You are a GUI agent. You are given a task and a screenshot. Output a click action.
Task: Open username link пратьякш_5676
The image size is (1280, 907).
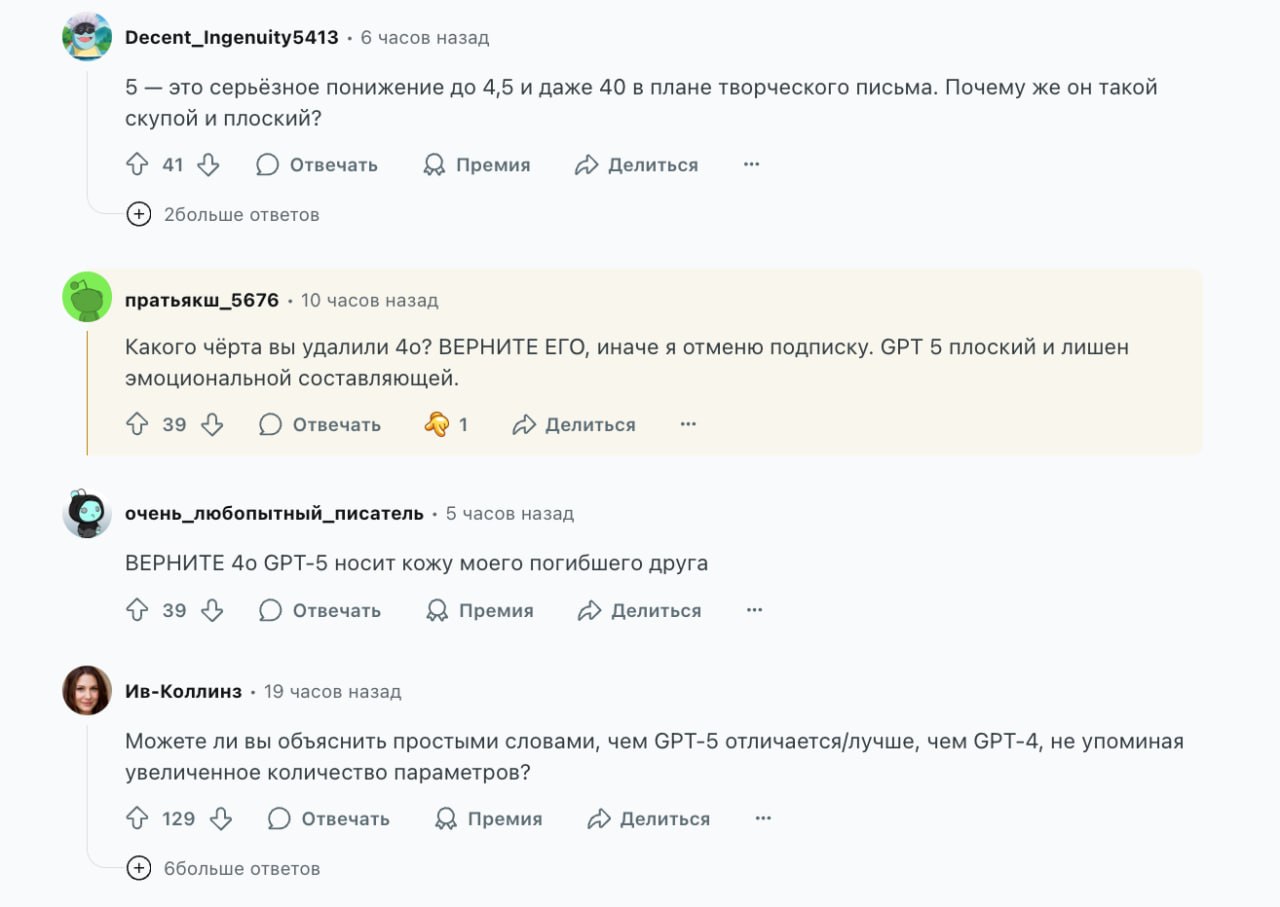(x=202, y=300)
